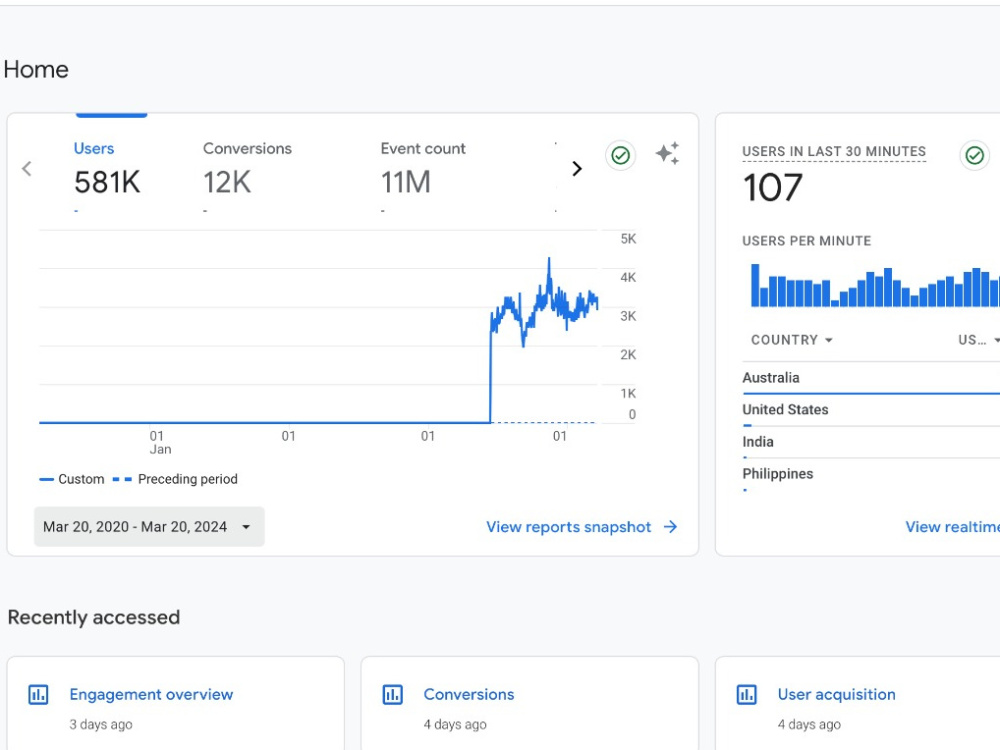Click the Recently accessed heading
The height and width of the screenshot is (750, 1000).
94,617
